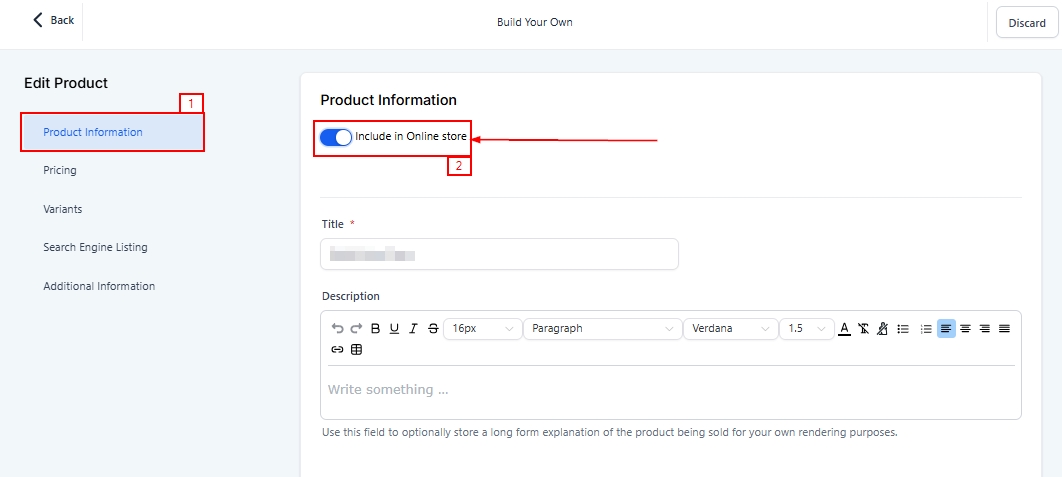Click the Discard button
This screenshot has height=477, width=1062.
click(x=1026, y=23)
